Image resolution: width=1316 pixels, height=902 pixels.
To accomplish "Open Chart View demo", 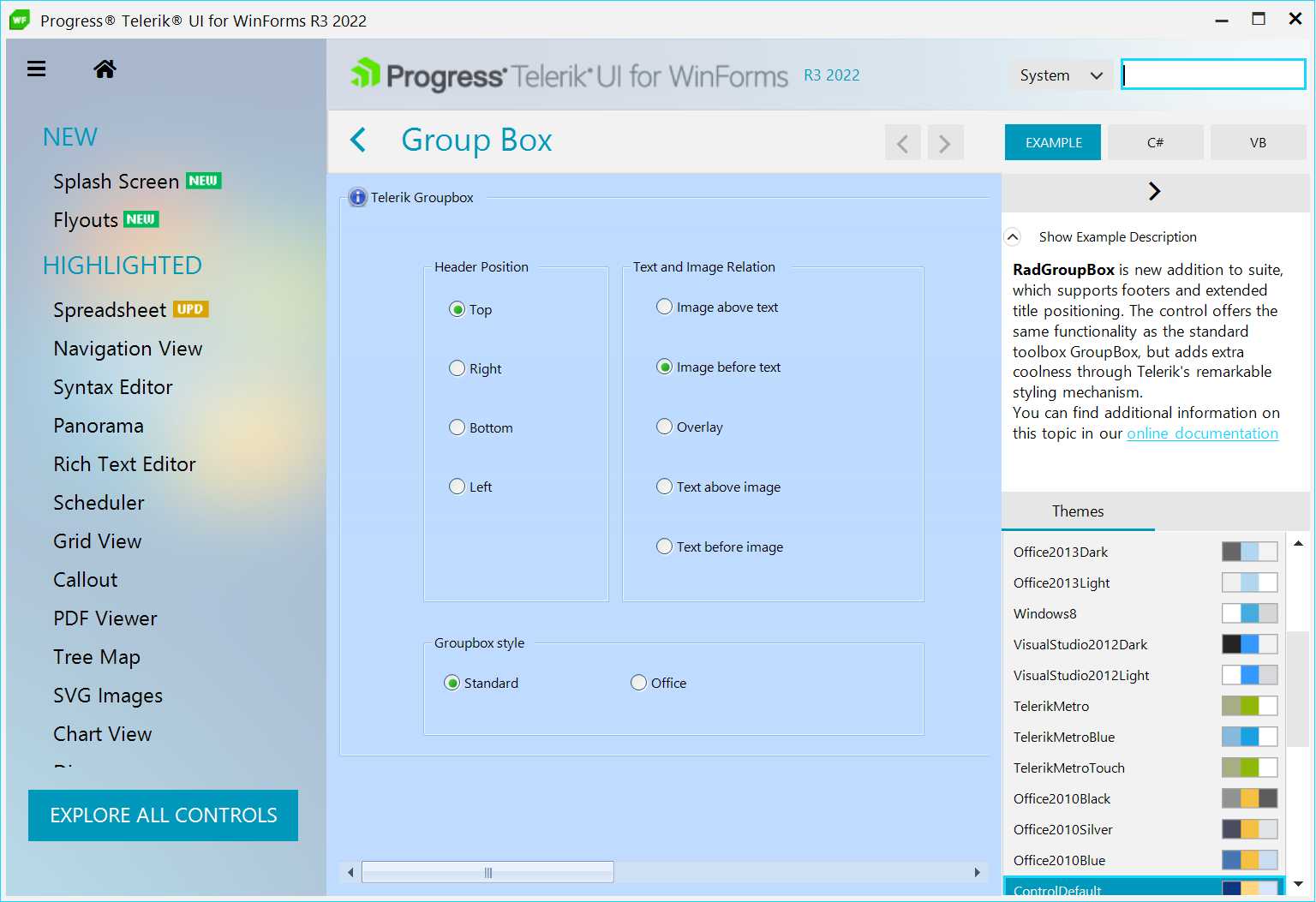I will click(103, 734).
